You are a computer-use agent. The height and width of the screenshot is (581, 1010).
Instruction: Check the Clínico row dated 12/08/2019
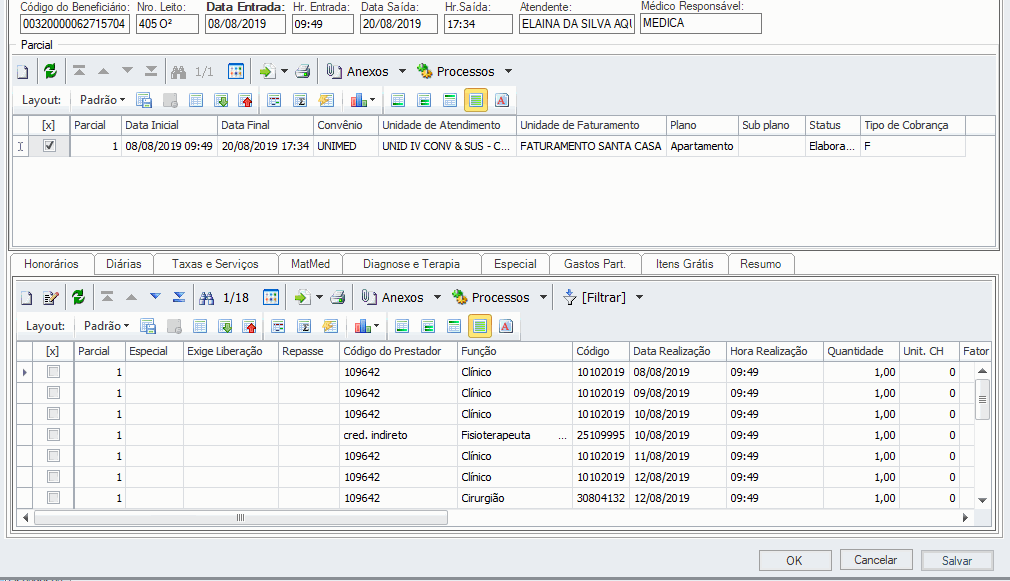pos(53,477)
